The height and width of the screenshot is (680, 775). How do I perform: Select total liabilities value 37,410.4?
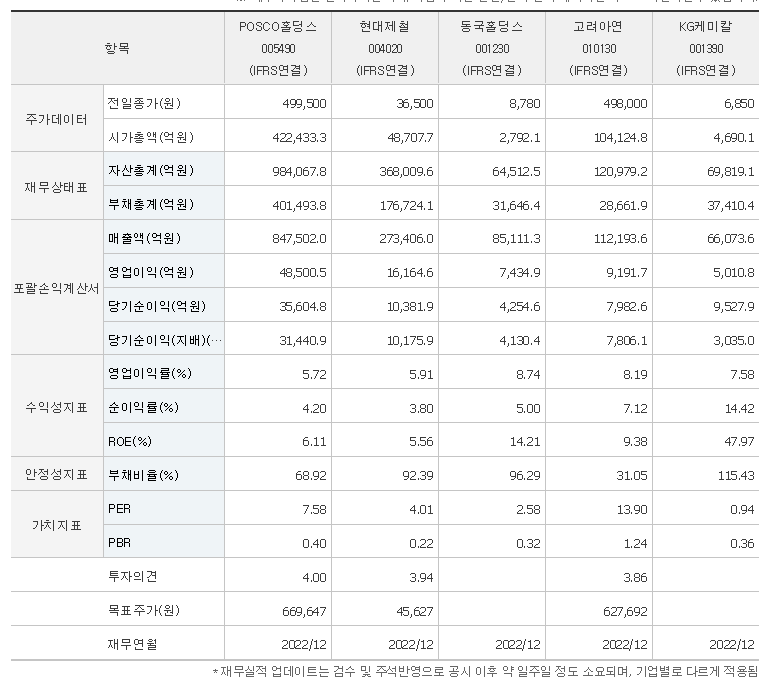coord(731,205)
